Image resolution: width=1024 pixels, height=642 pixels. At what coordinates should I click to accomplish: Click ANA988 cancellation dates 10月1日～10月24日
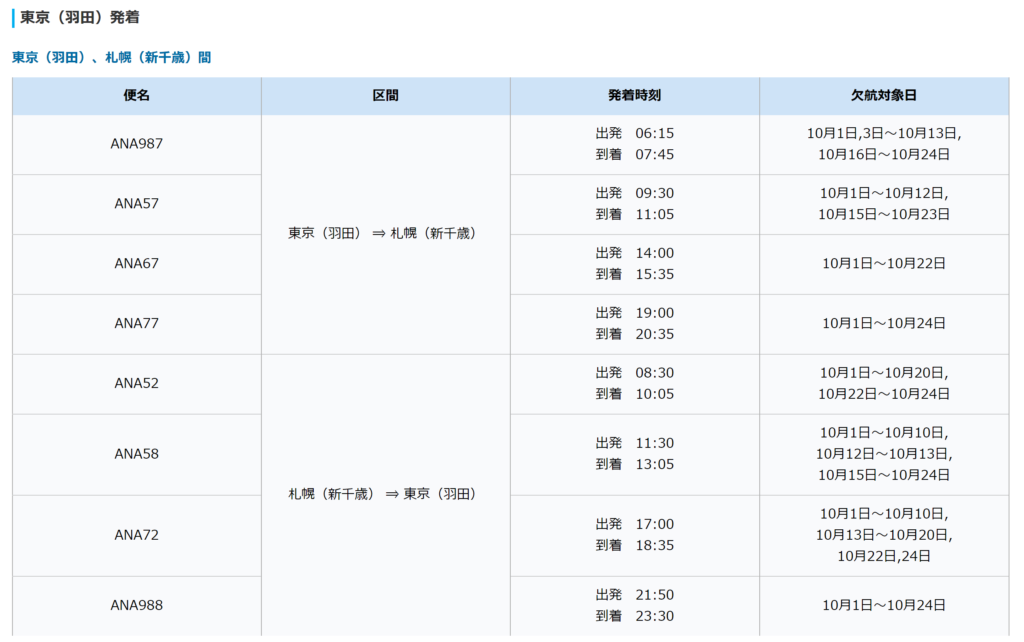click(x=884, y=606)
